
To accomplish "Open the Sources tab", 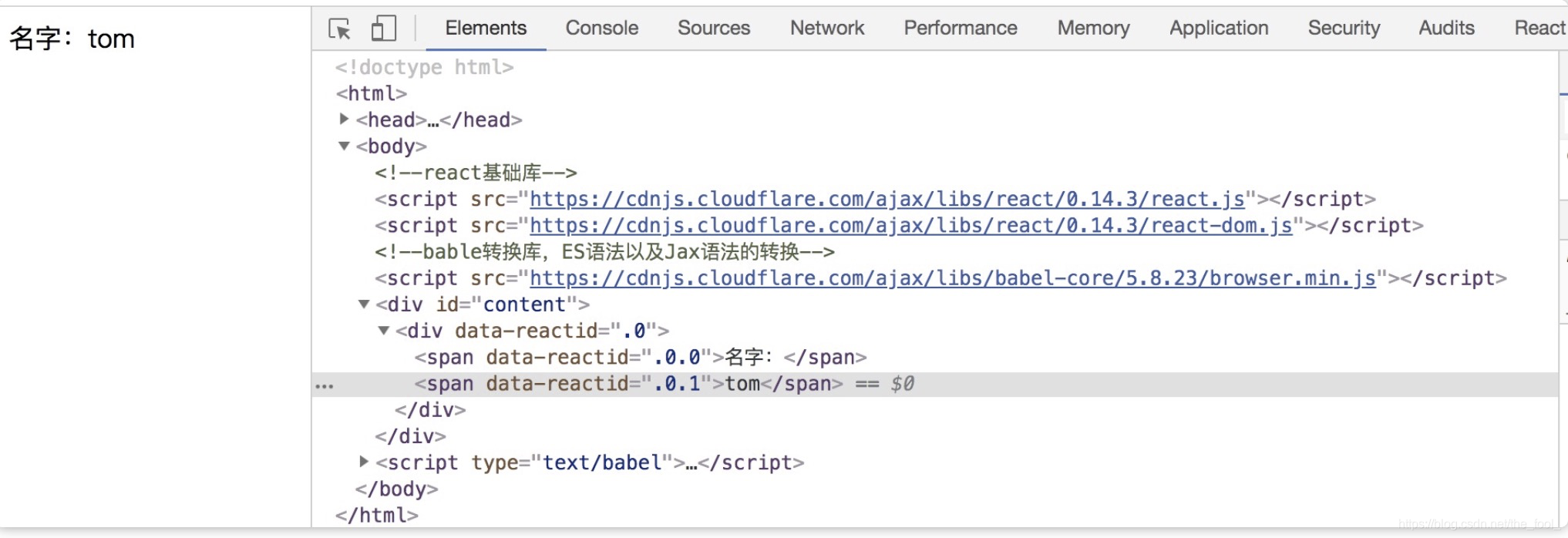I will point(714,29).
